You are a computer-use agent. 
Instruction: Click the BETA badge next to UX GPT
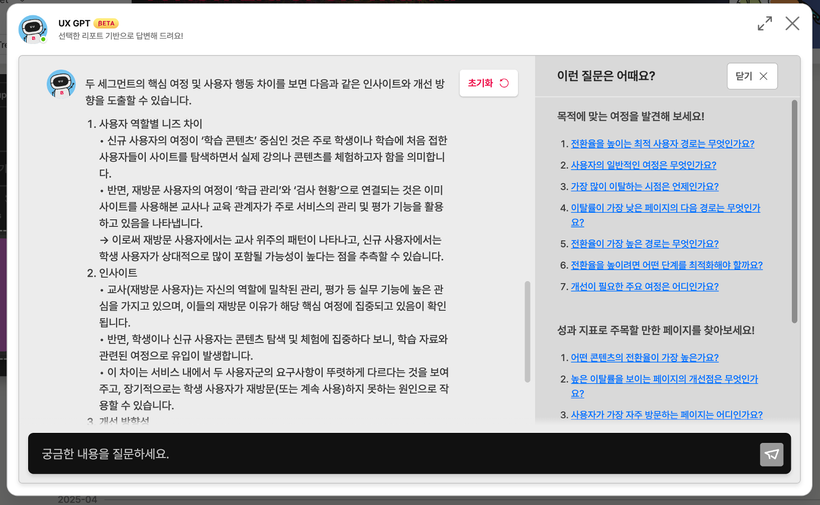pos(107,23)
